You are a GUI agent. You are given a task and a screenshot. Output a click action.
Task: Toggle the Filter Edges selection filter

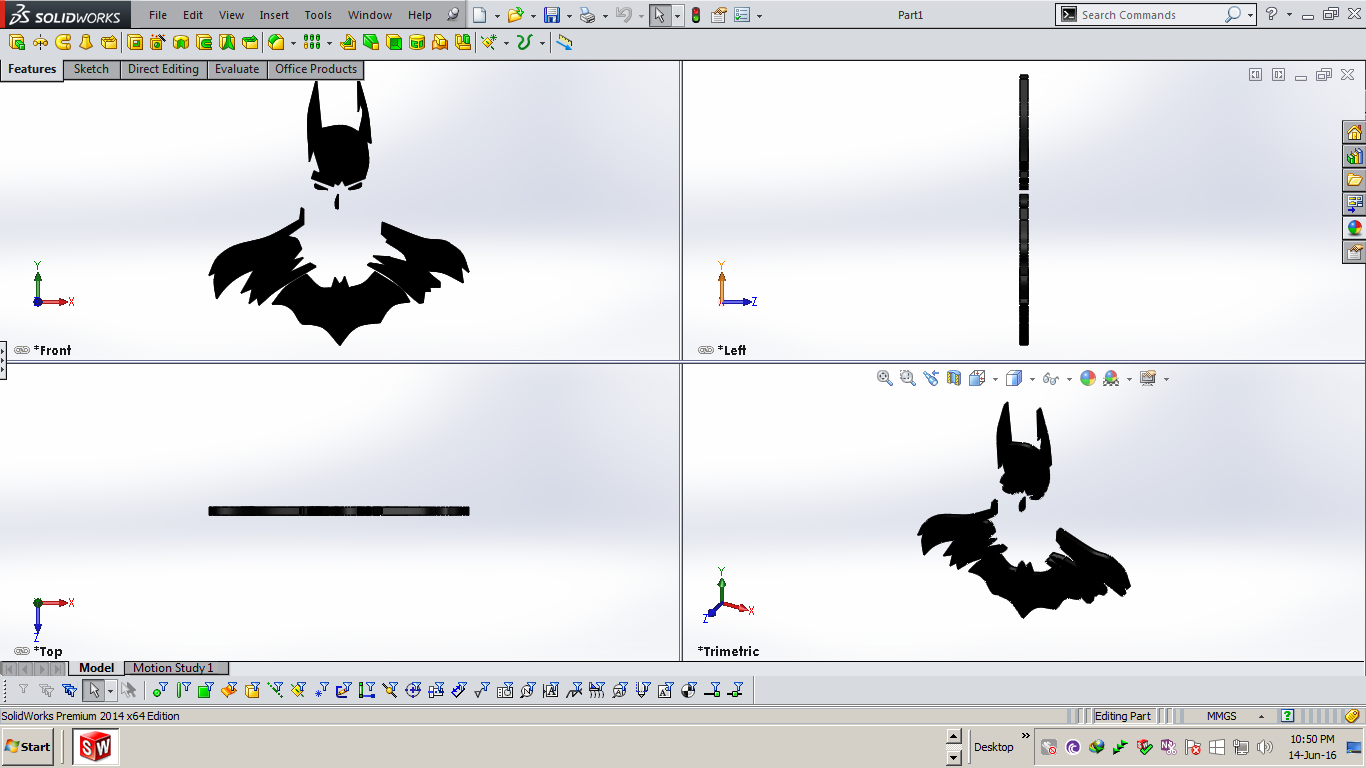pyautogui.click(x=183, y=690)
